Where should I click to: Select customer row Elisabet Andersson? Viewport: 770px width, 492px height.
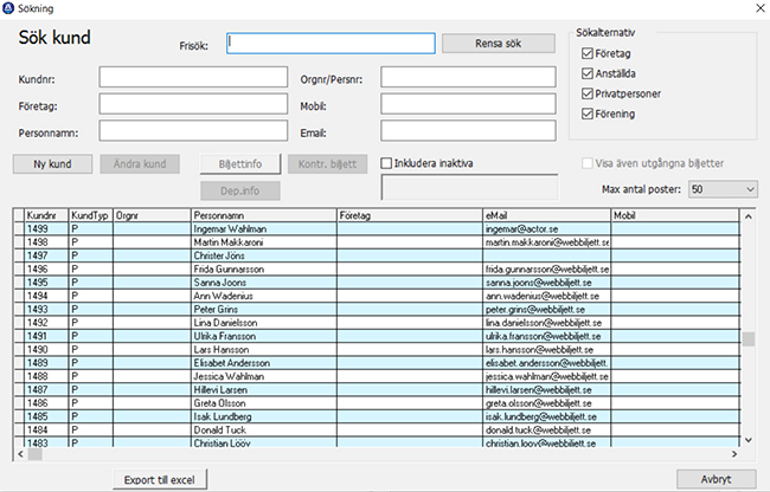coord(376,363)
